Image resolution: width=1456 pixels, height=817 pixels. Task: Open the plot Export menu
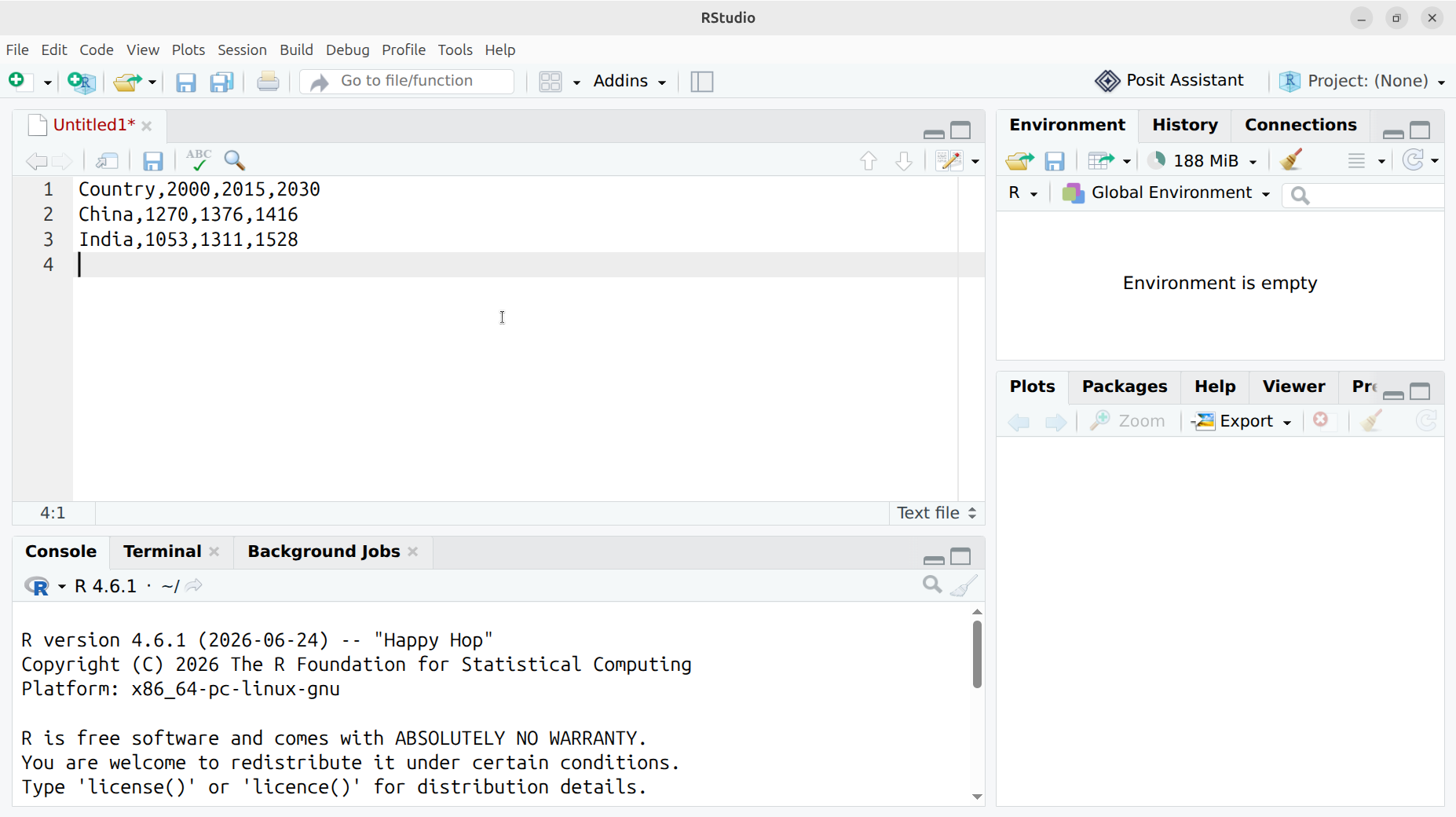pyautogui.click(x=1242, y=421)
